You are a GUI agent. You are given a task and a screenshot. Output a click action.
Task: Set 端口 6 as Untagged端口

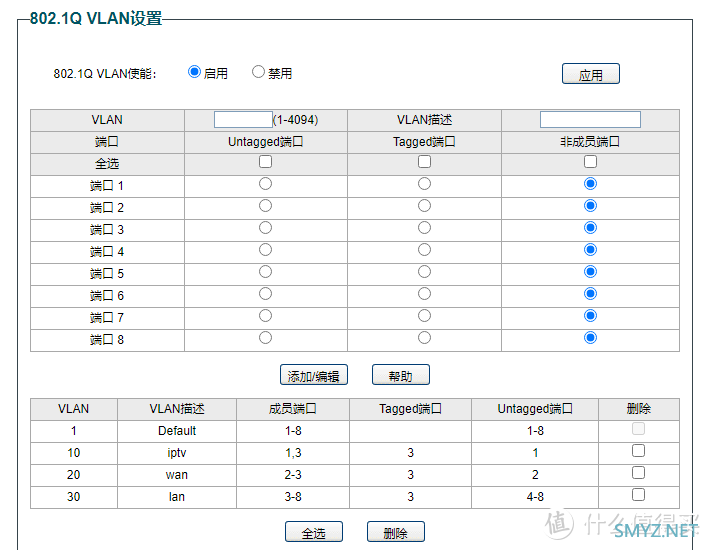(x=265, y=294)
